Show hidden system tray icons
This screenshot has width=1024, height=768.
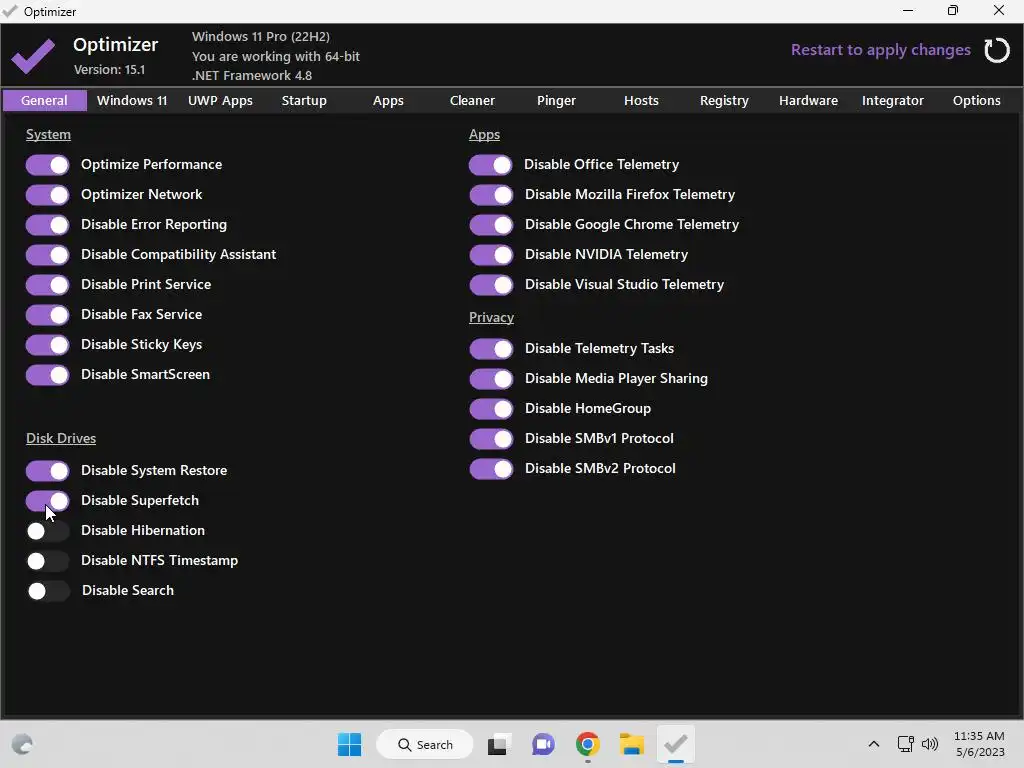point(874,744)
